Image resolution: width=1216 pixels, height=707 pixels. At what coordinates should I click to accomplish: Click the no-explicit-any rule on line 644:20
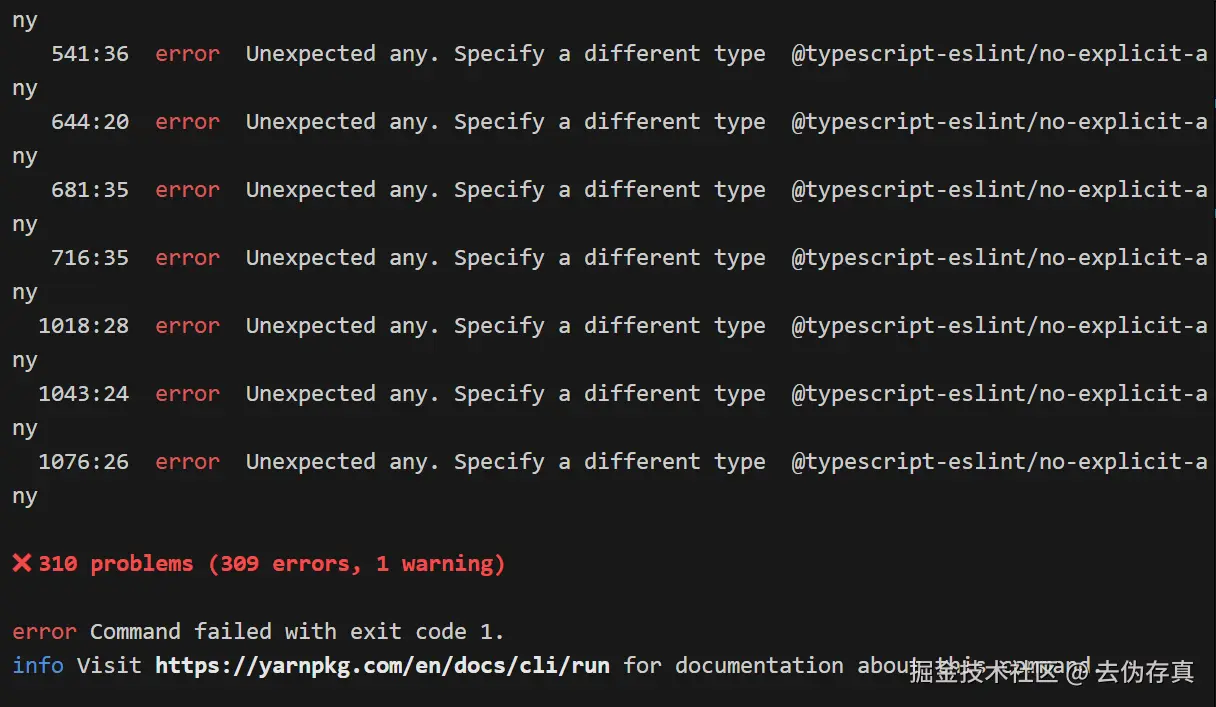999,122
